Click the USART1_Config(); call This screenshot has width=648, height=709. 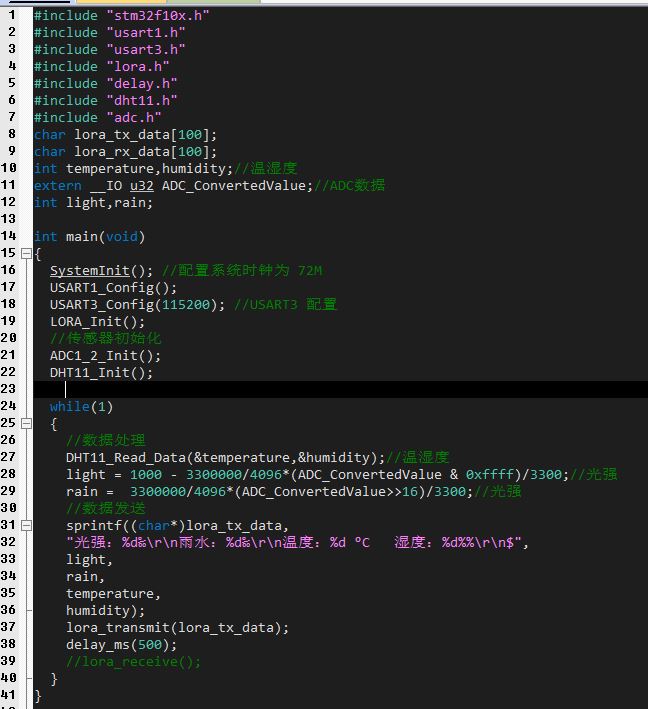point(113,288)
